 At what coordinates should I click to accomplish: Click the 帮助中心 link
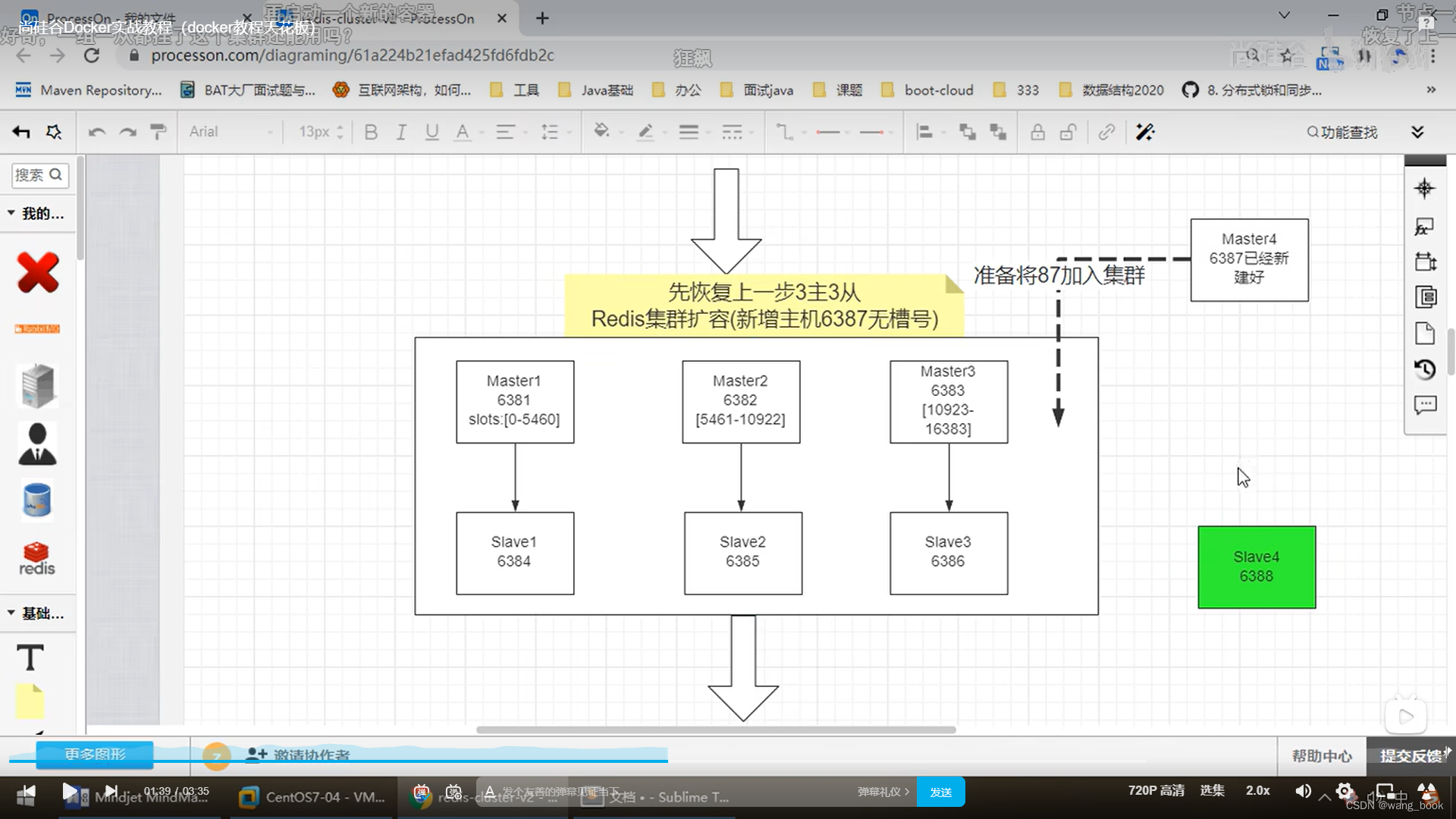1322,755
